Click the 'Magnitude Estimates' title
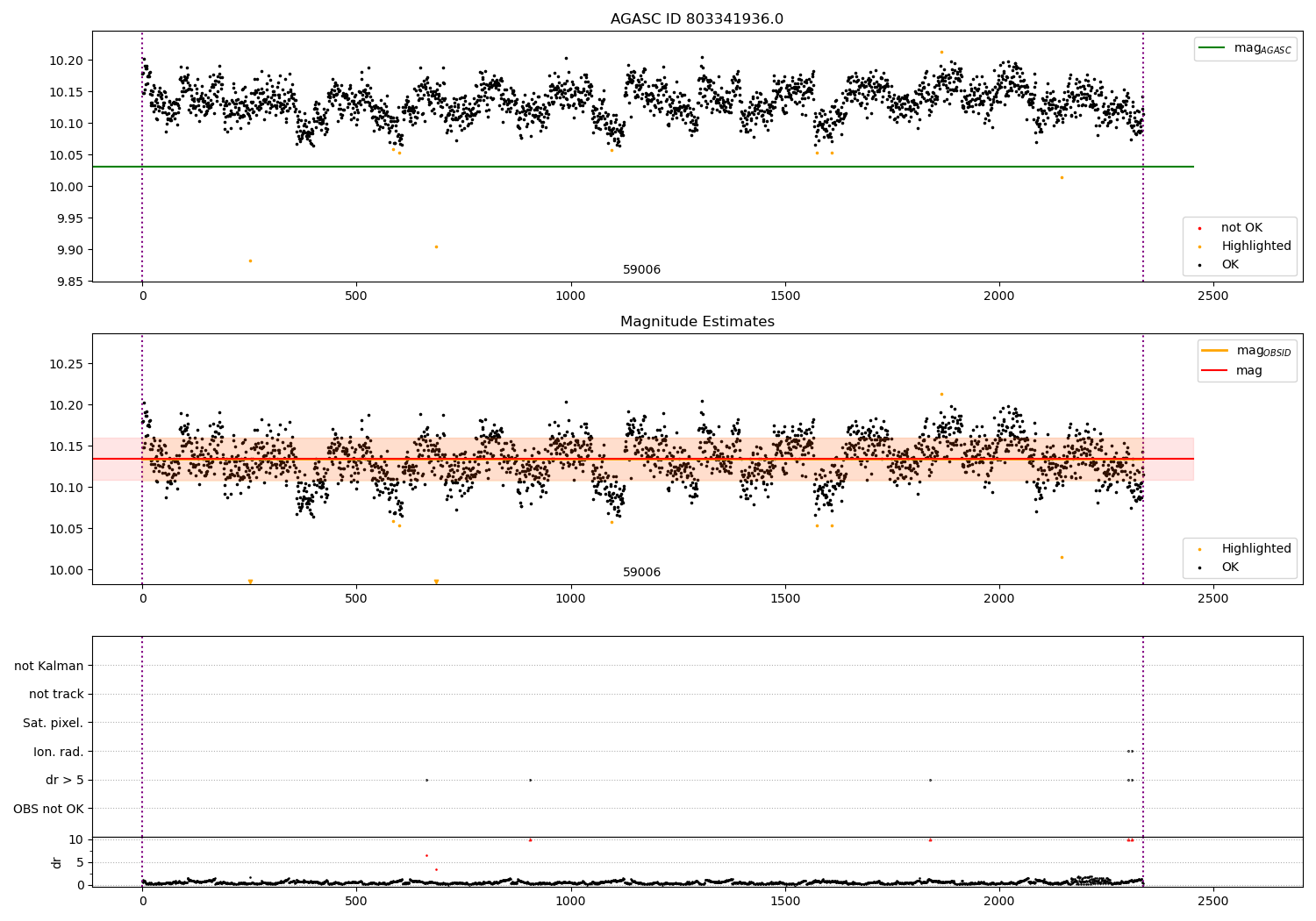 pos(697,322)
